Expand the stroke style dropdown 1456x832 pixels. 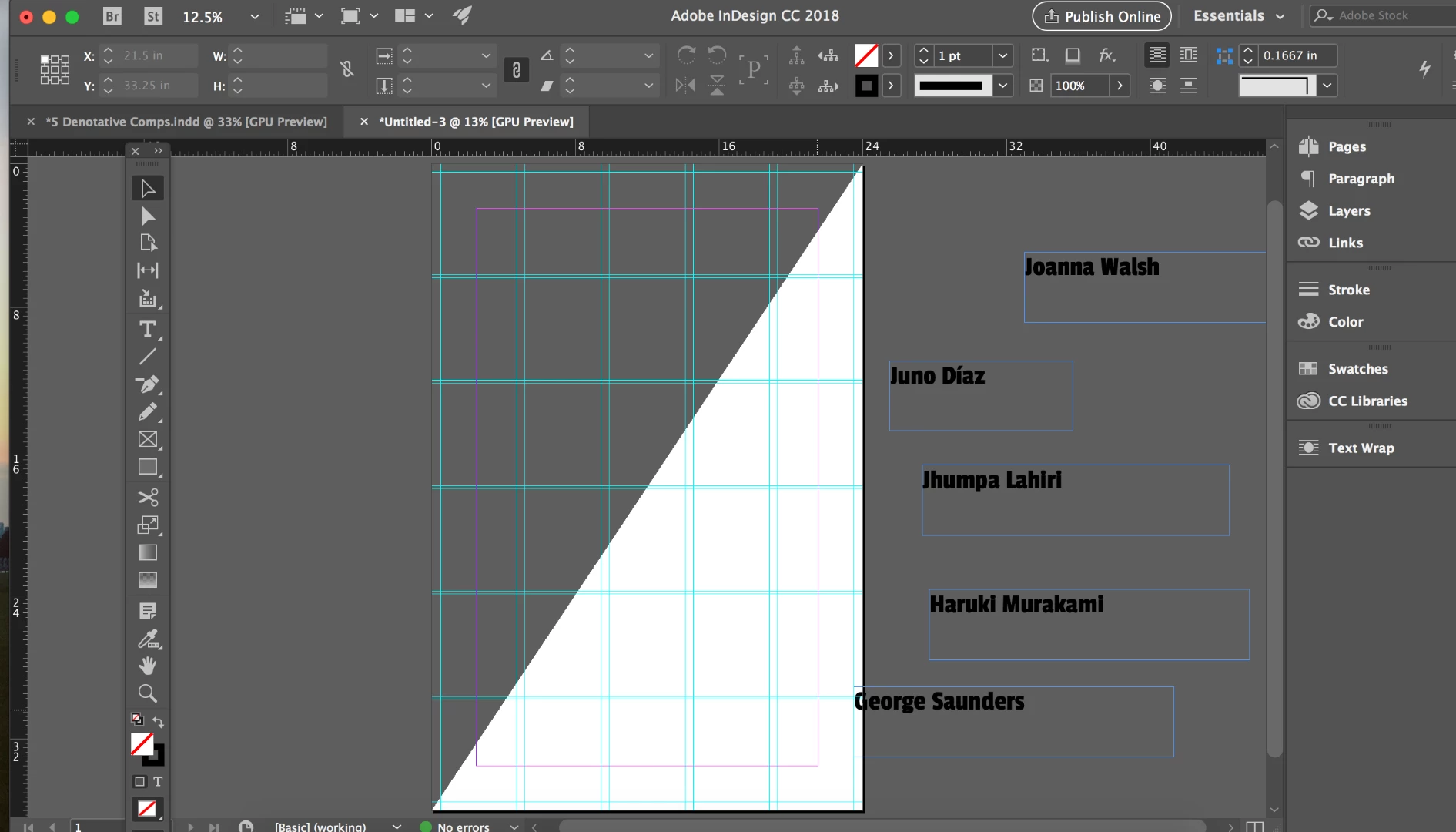(x=1002, y=86)
